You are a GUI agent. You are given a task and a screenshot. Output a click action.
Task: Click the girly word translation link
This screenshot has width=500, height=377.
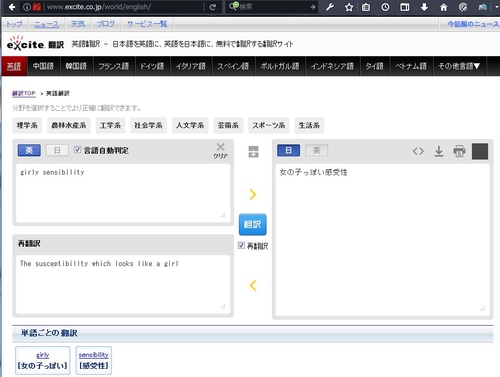coord(43,355)
